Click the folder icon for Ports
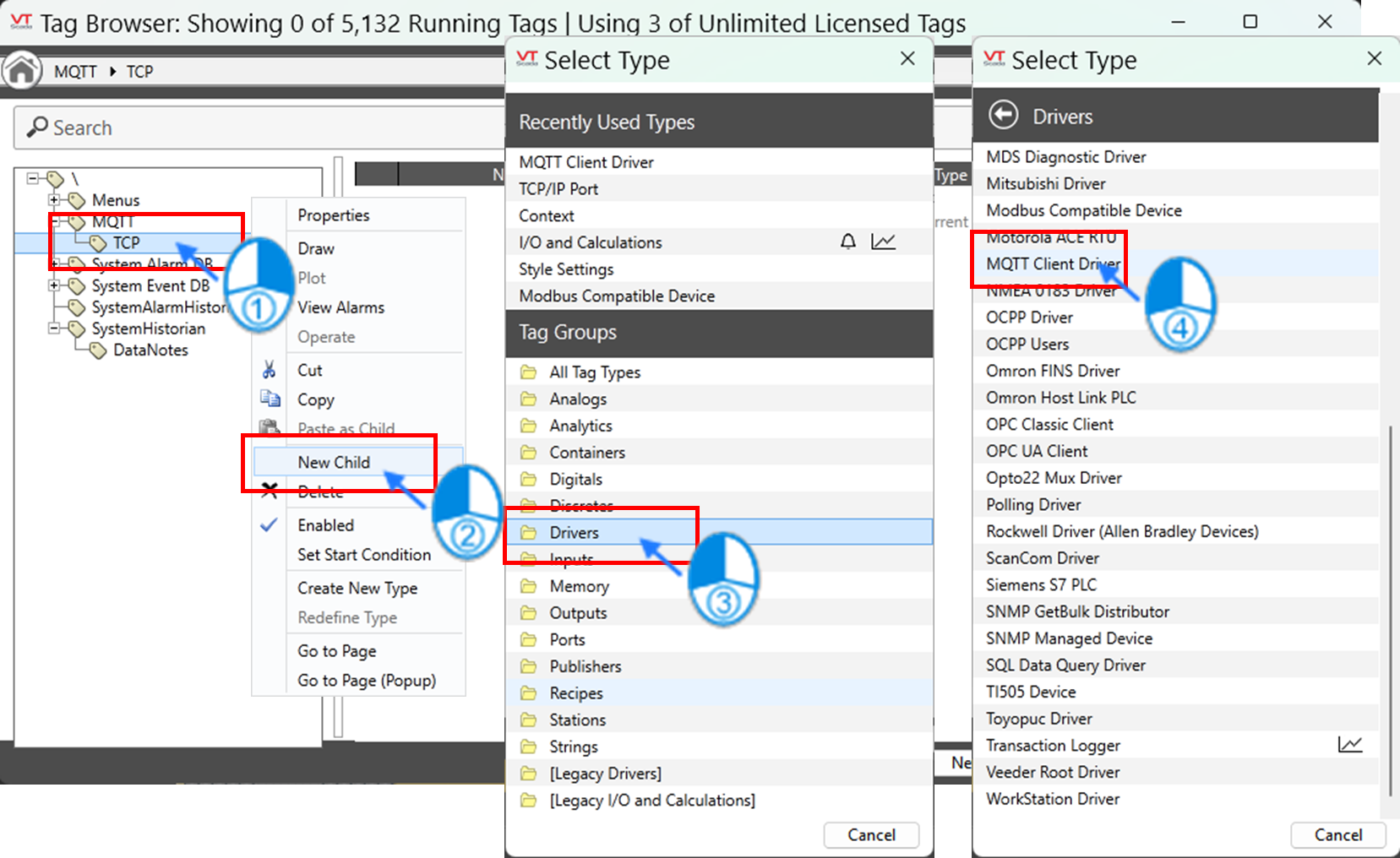This screenshot has height=858, width=1400. click(529, 639)
